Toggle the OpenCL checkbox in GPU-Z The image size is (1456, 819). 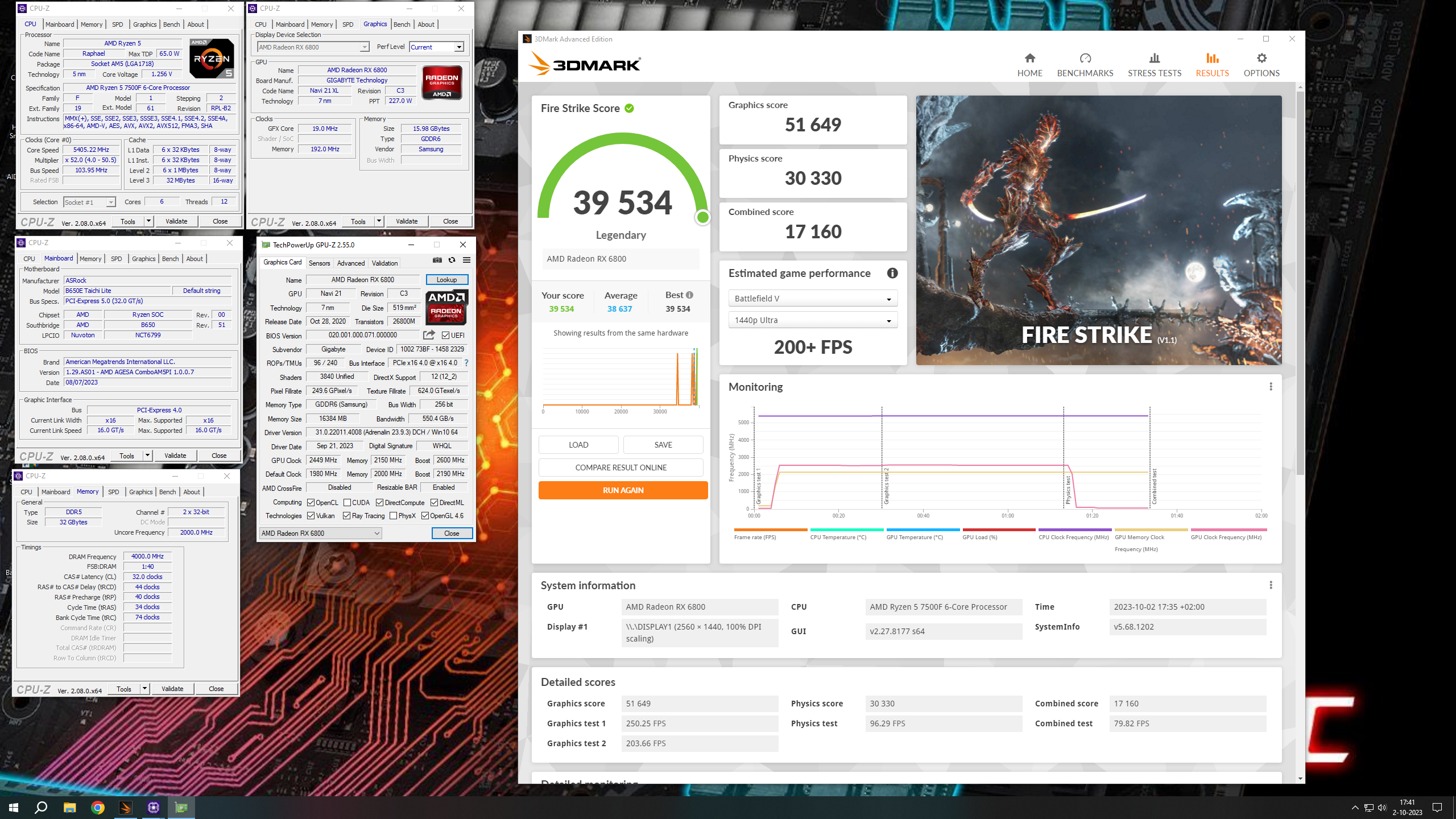(x=311, y=503)
